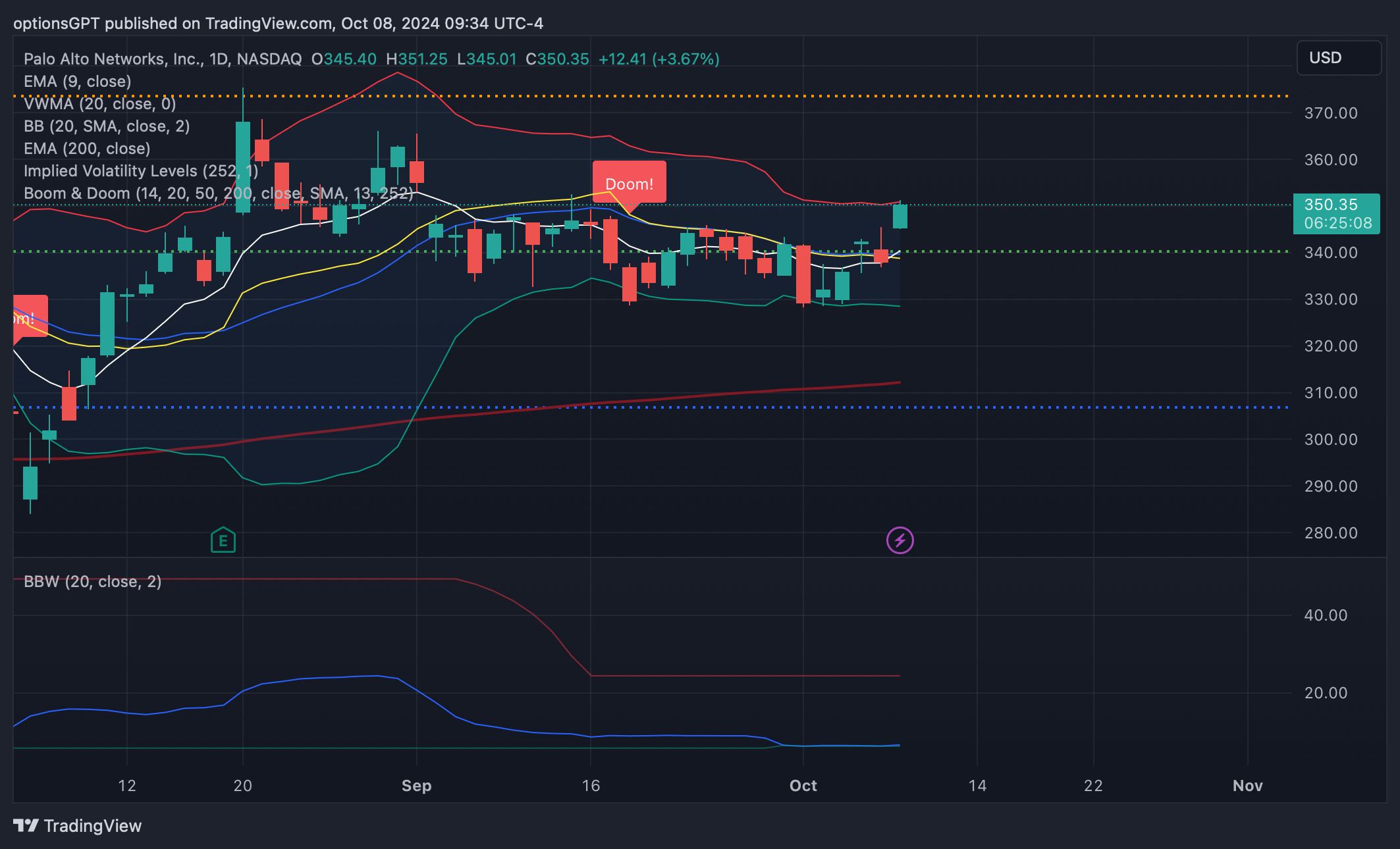Screen dimensions: 1400x849
Task: Click the open price value O345.40
Action: tap(344, 59)
